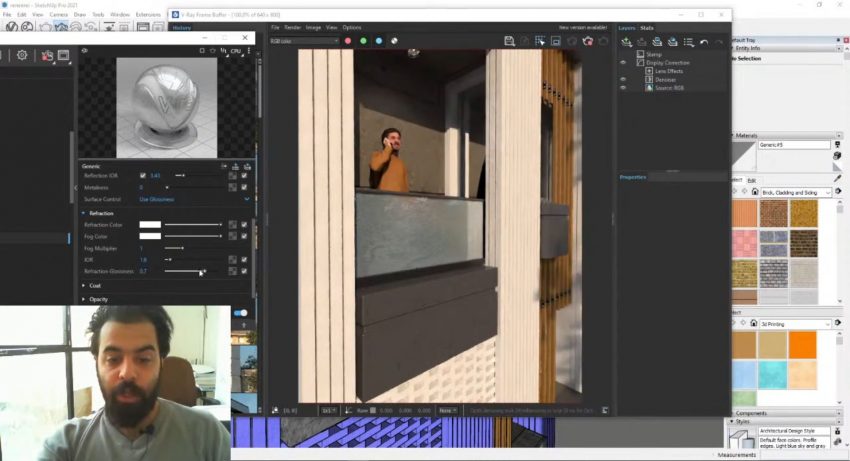Screen dimensions: 850x461
Task: Click the create layer icon with green plus
Action: coord(627,42)
